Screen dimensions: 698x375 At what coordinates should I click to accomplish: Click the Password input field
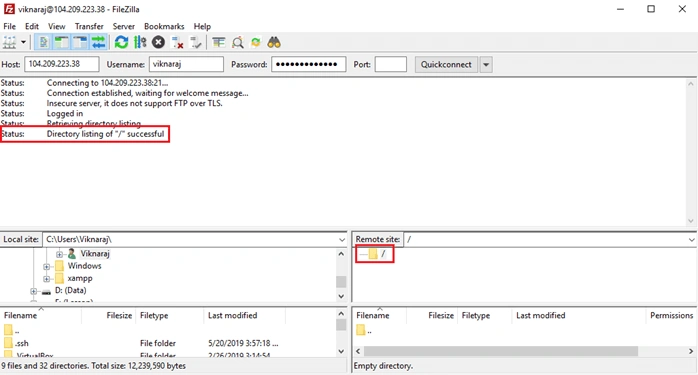tap(308, 64)
